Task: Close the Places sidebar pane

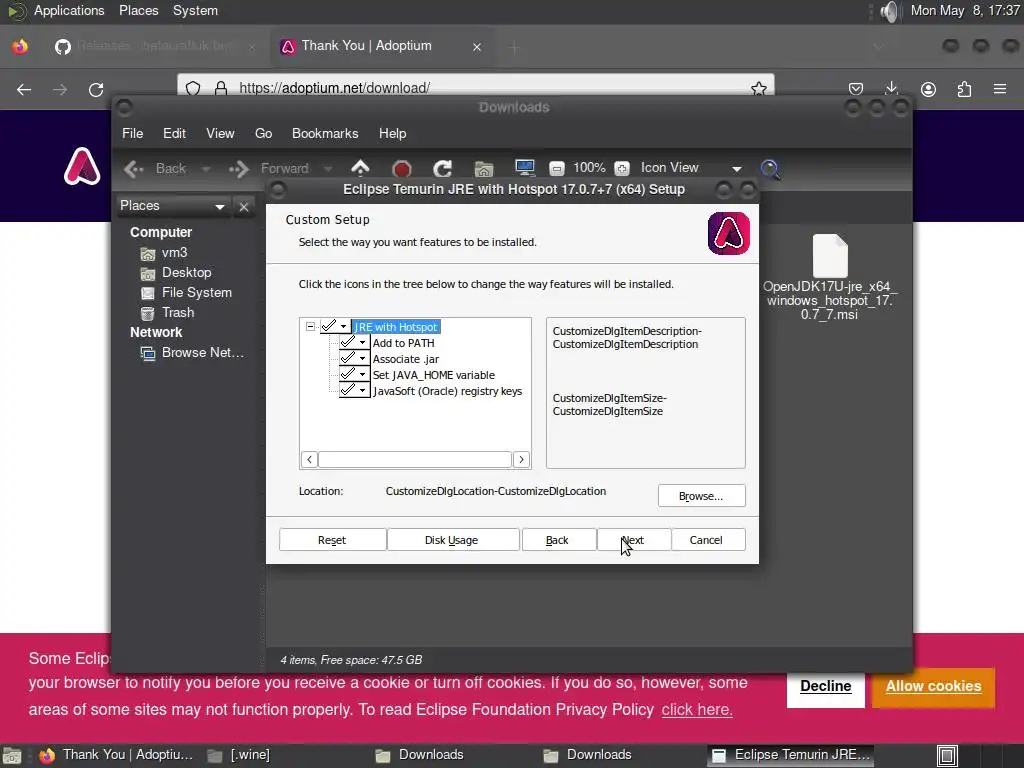Action: pos(244,207)
